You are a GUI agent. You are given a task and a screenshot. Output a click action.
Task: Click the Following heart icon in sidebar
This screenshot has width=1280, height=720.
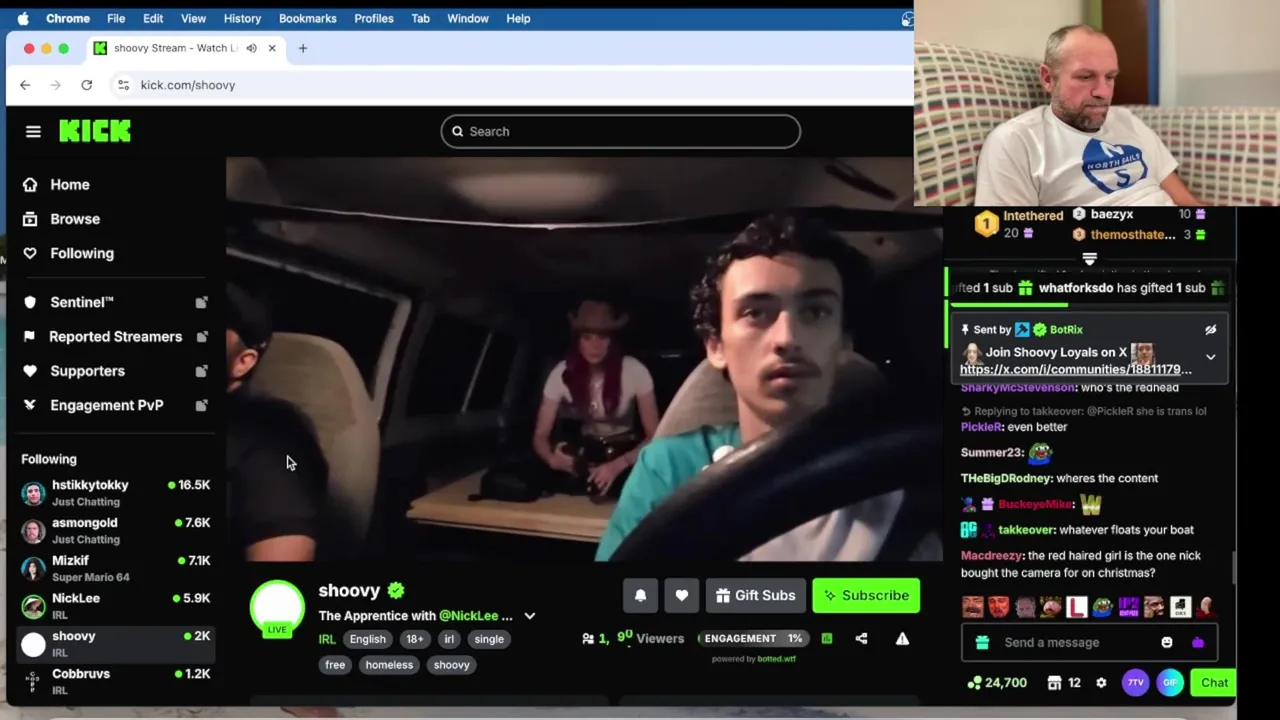(30, 253)
